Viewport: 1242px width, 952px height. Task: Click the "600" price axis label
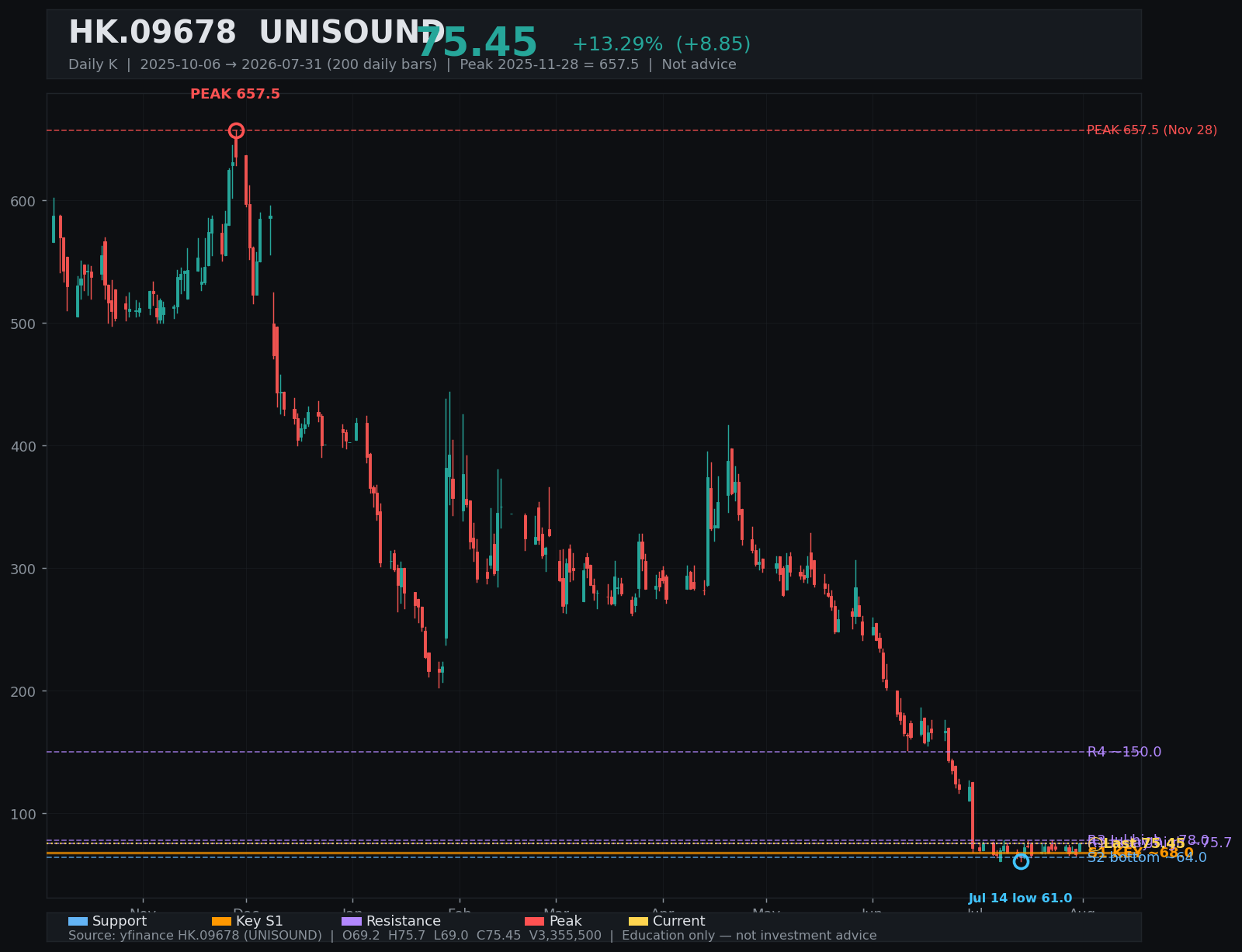(23, 202)
